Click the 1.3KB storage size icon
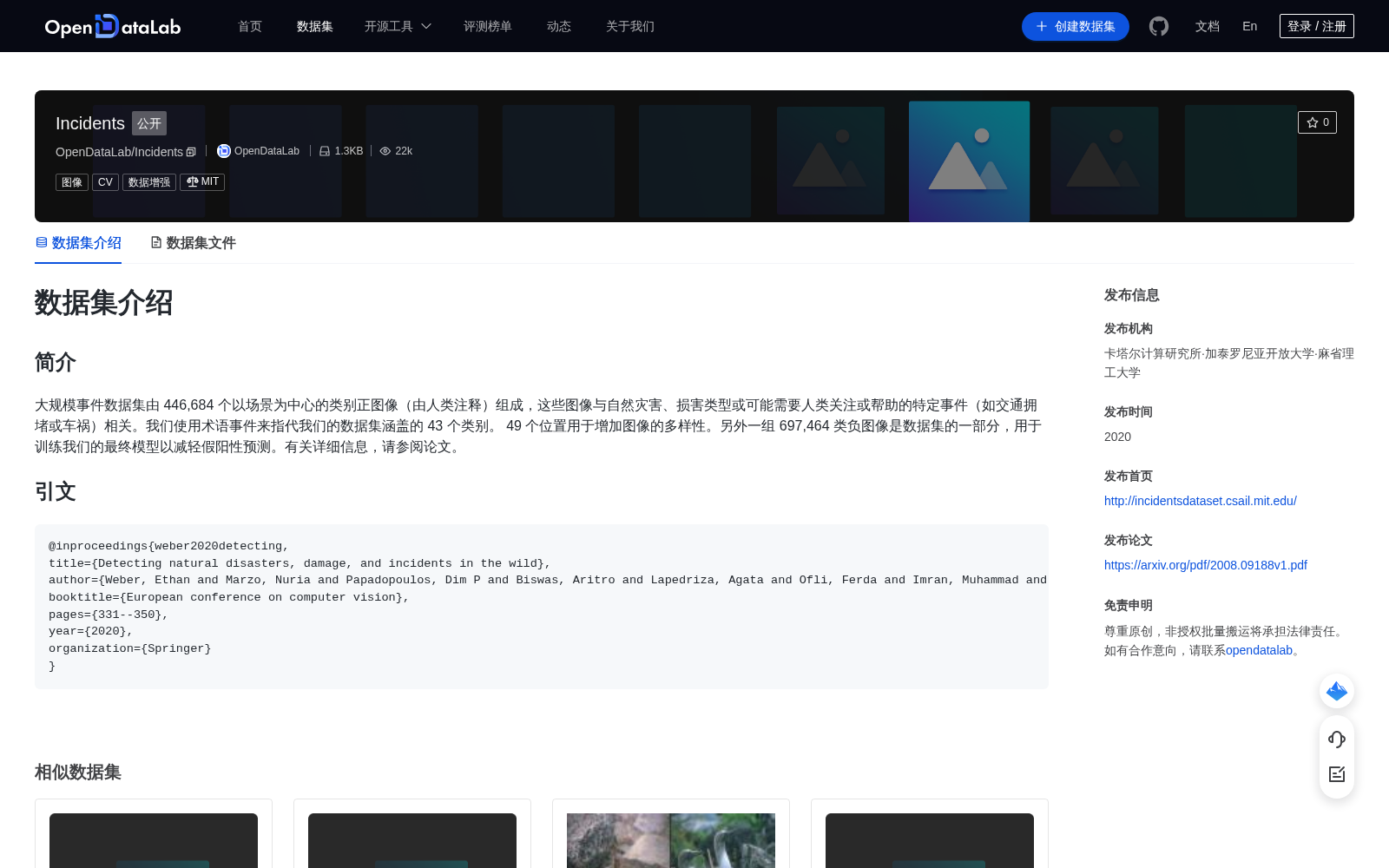The image size is (1389, 868). pos(325,151)
